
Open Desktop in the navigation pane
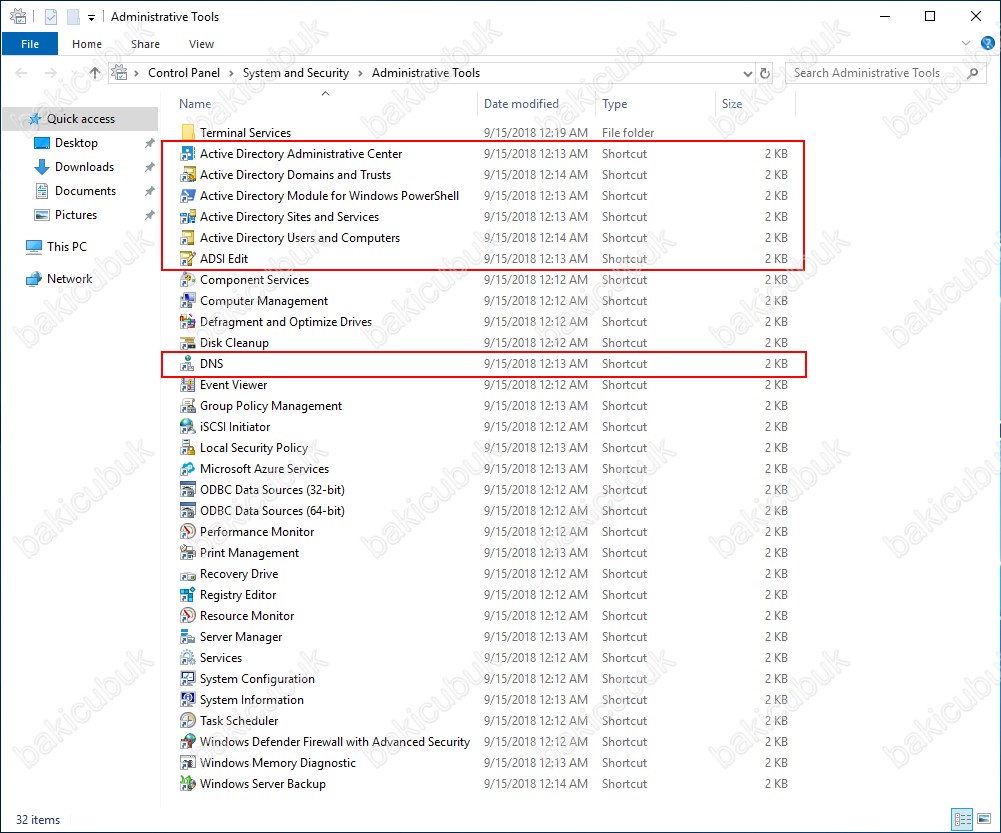point(76,143)
